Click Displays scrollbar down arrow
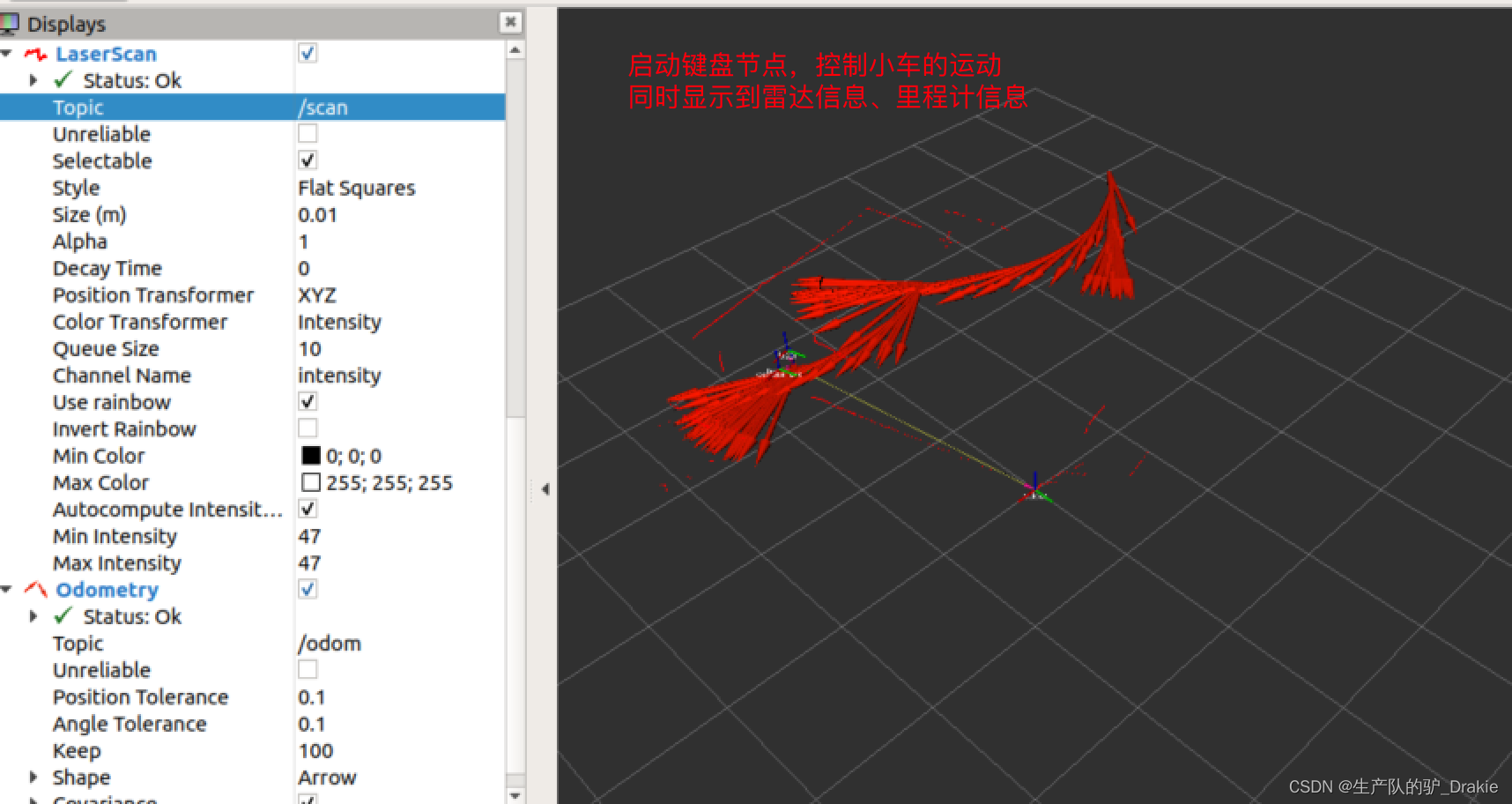This screenshot has height=804, width=1512. click(515, 794)
